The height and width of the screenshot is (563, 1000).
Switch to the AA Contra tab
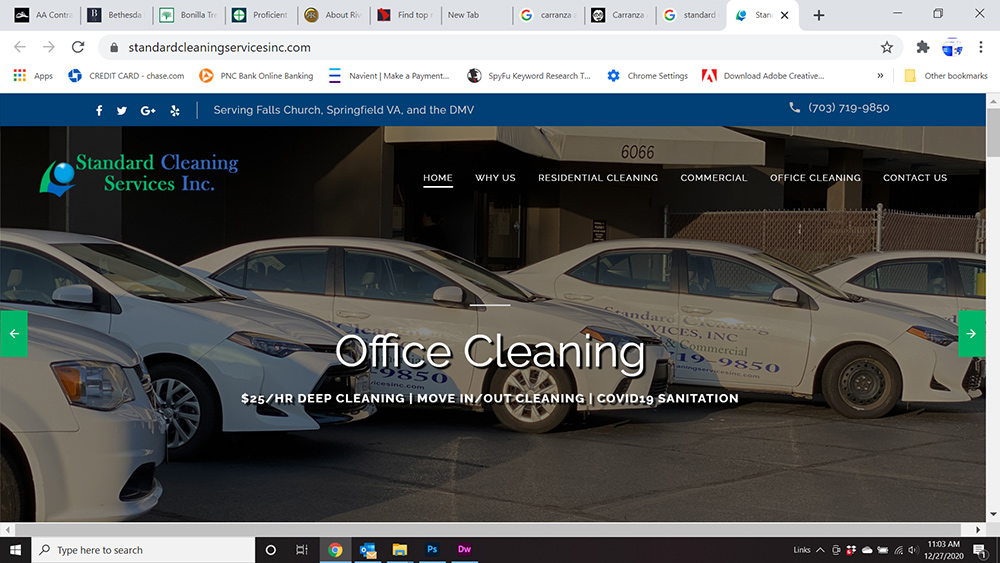[43, 15]
